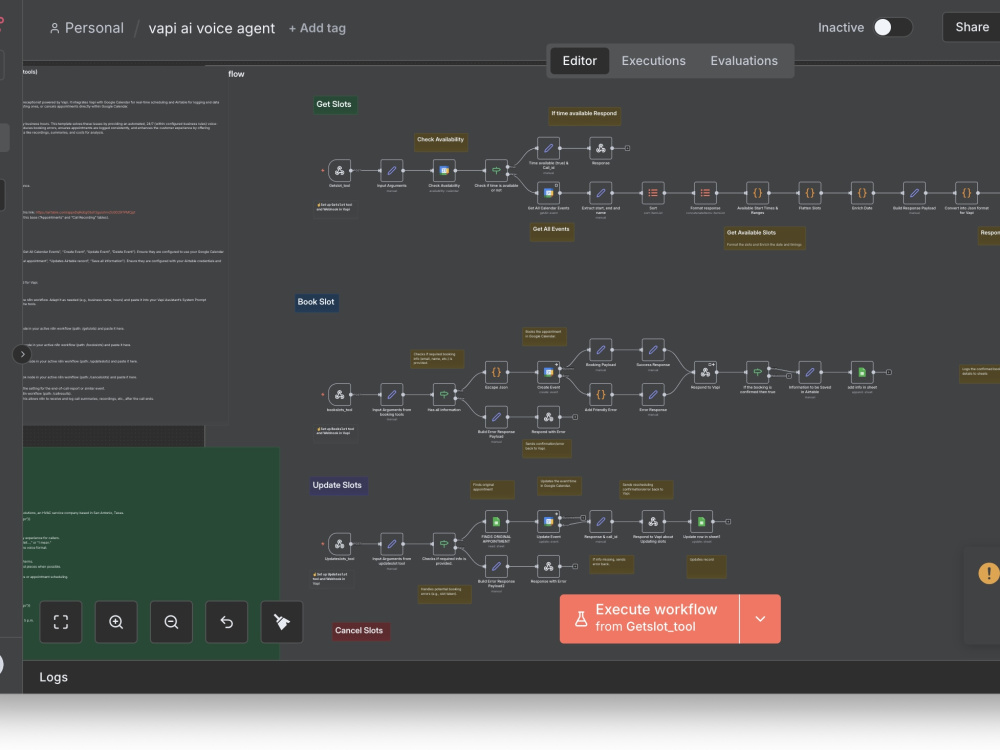Run Execute workflow from Getslot_tool
Screen dimensions: 1000x750
click(649, 619)
